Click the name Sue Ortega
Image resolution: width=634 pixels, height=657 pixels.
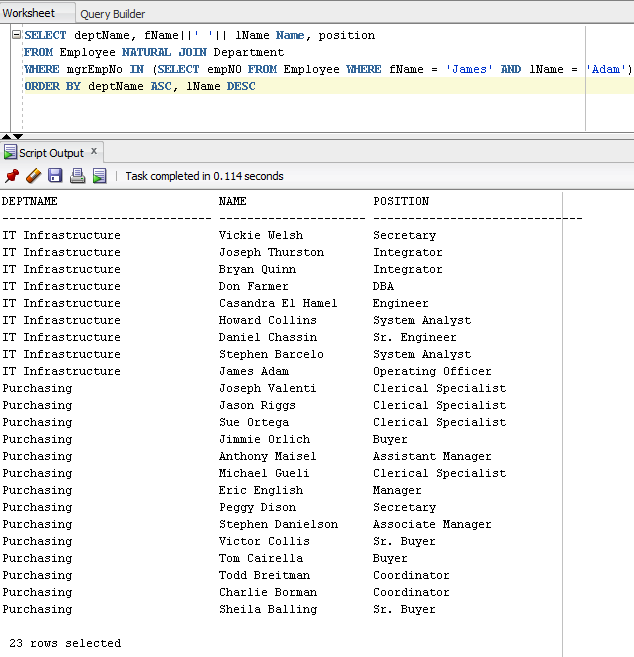point(254,422)
